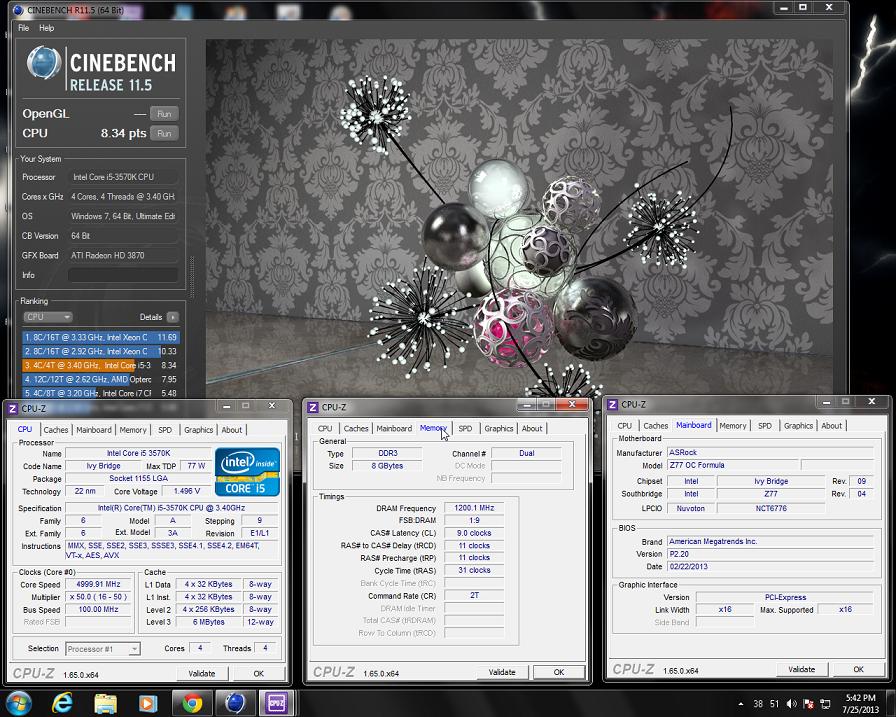This screenshot has height=717, width=896.
Task: Click OK in left CPU-Z window
Action: click(258, 674)
